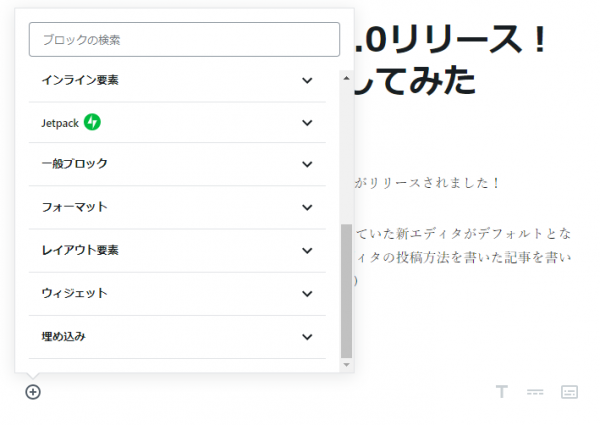Click the scrollbar down arrow in block list
The height and width of the screenshot is (425, 600).
click(x=346, y=365)
